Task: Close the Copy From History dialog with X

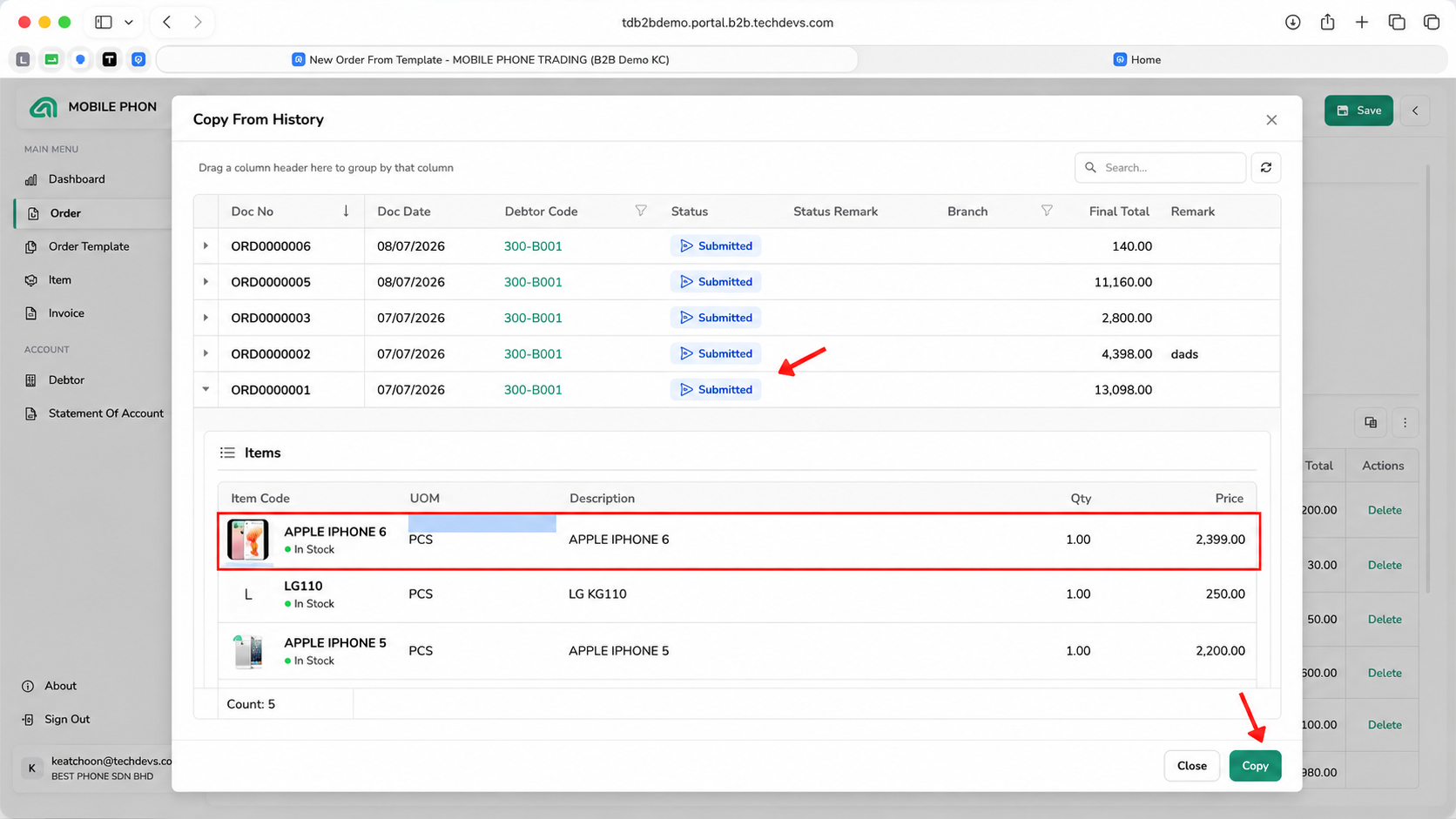Action: pyautogui.click(x=1271, y=120)
